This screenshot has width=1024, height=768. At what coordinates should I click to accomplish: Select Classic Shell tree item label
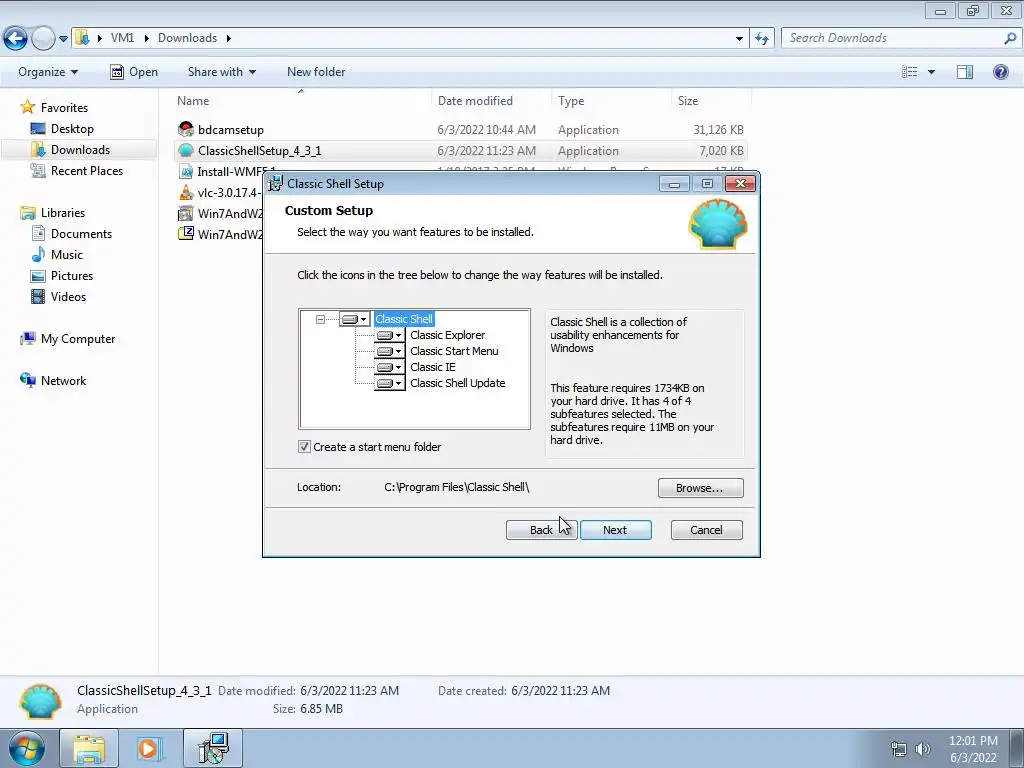[x=404, y=319]
